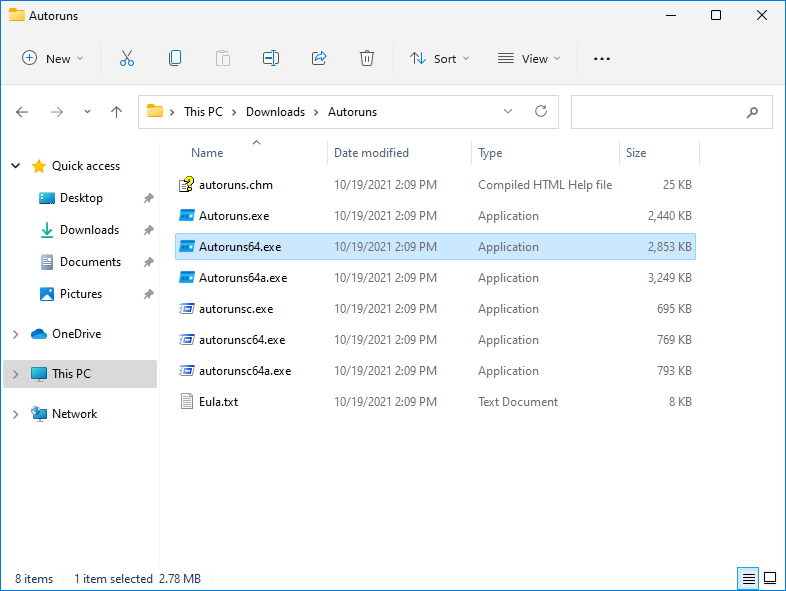This screenshot has width=786, height=591.
Task: Expand the This PC tree node
Action: click(x=16, y=374)
